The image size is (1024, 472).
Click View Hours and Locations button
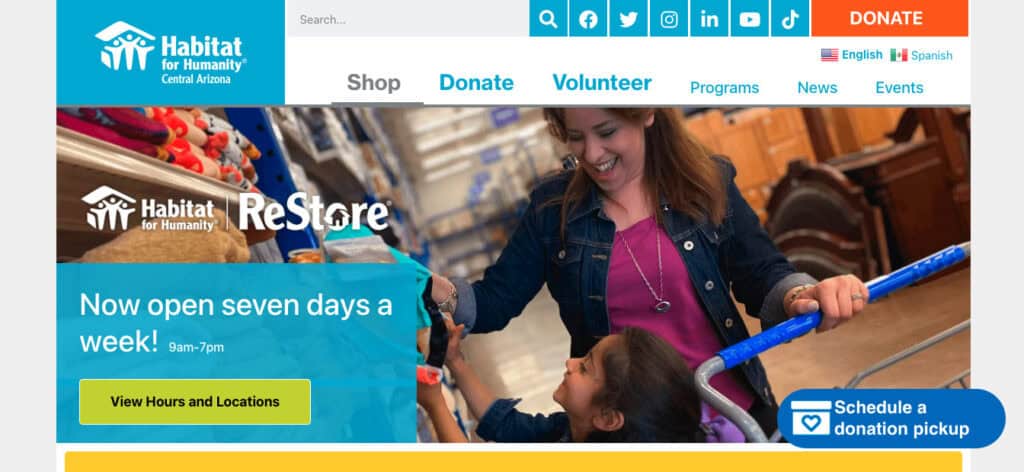[195, 401]
